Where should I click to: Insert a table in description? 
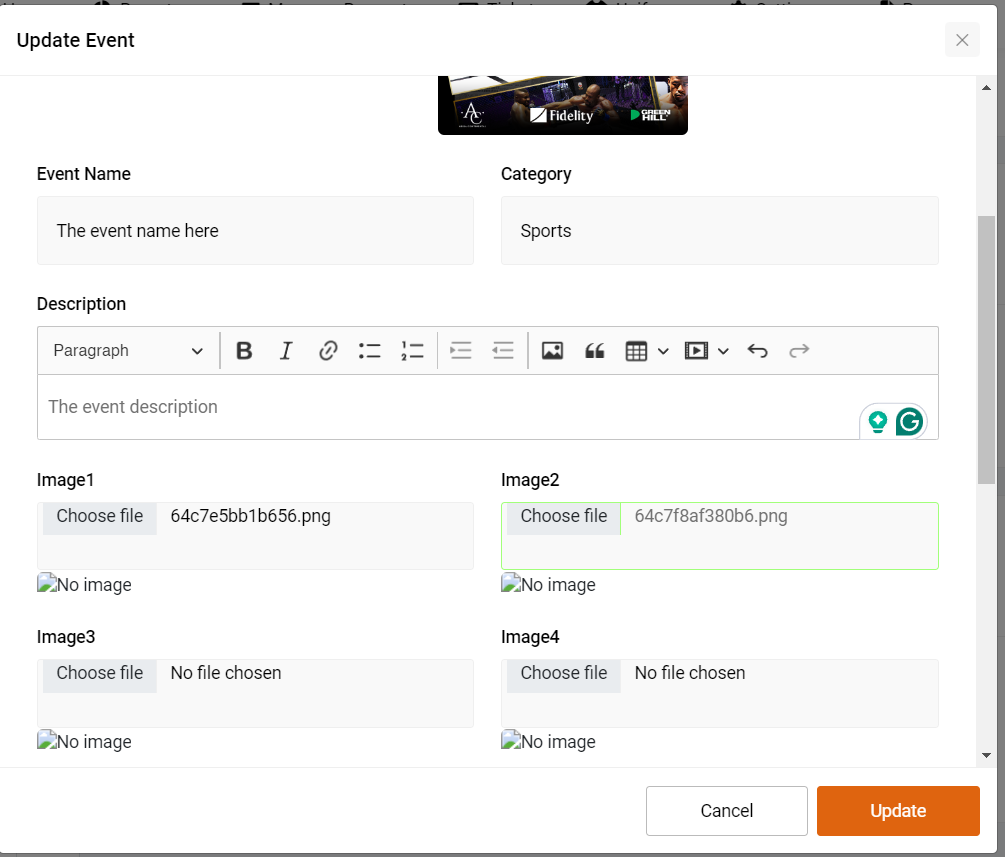[x=636, y=351]
